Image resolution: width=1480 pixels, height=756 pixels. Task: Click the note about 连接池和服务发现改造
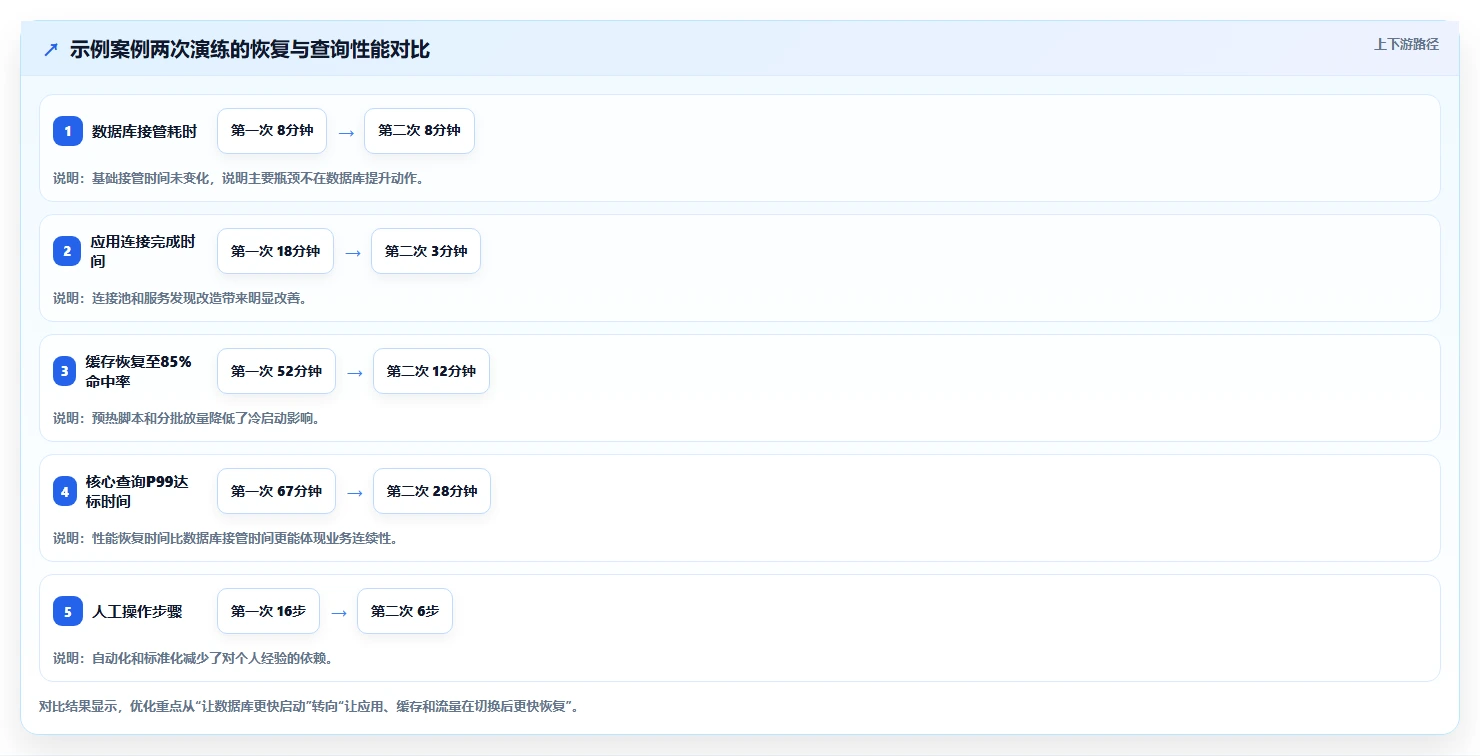pyautogui.click(x=179, y=298)
